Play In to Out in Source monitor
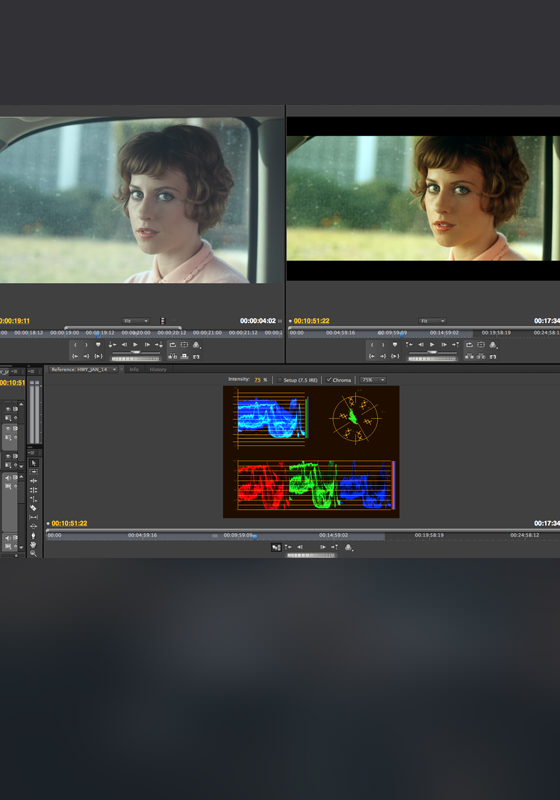The height and width of the screenshot is (800, 560). [98, 356]
